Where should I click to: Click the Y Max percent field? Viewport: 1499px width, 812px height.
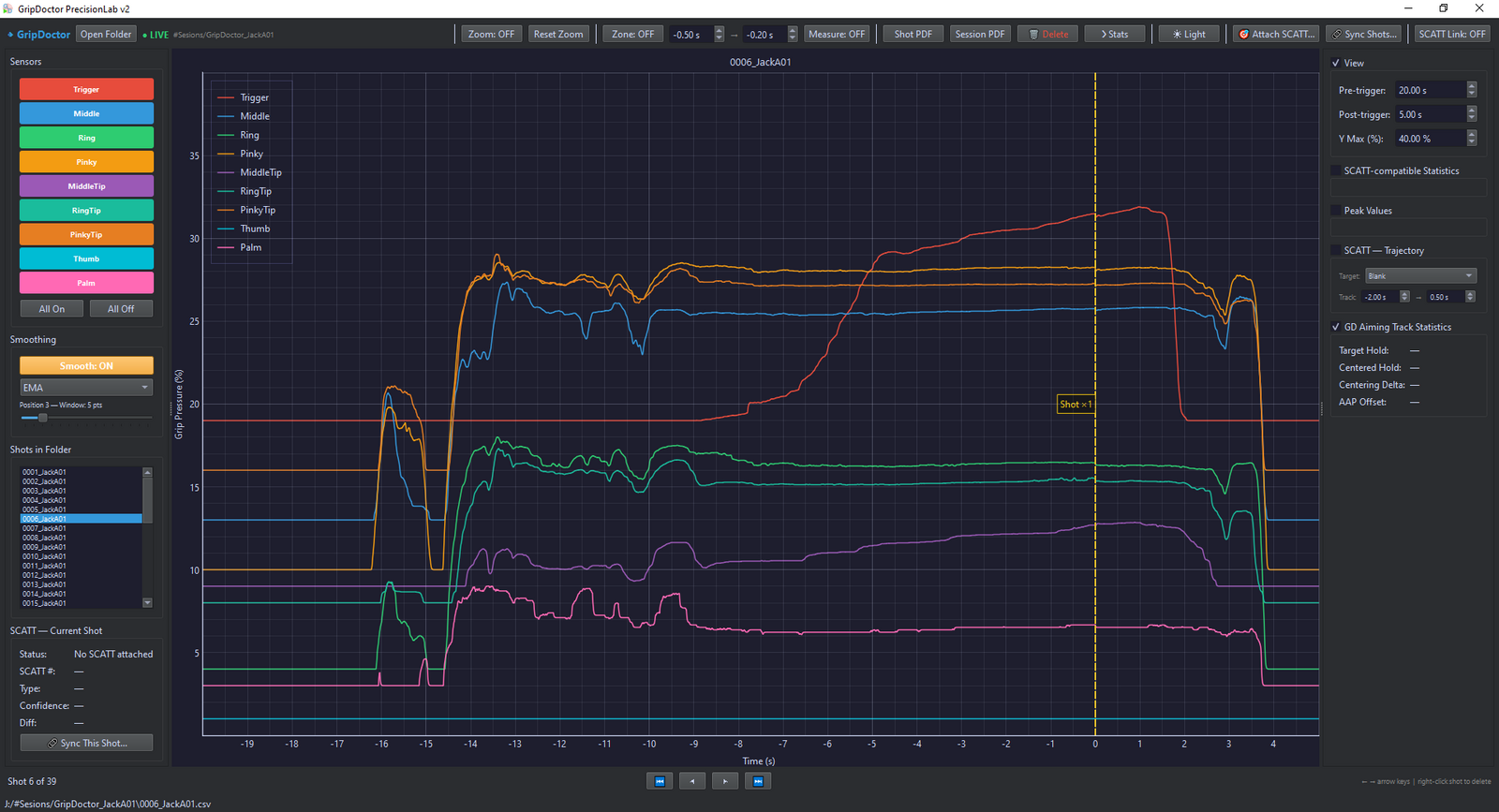coord(1430,139)
